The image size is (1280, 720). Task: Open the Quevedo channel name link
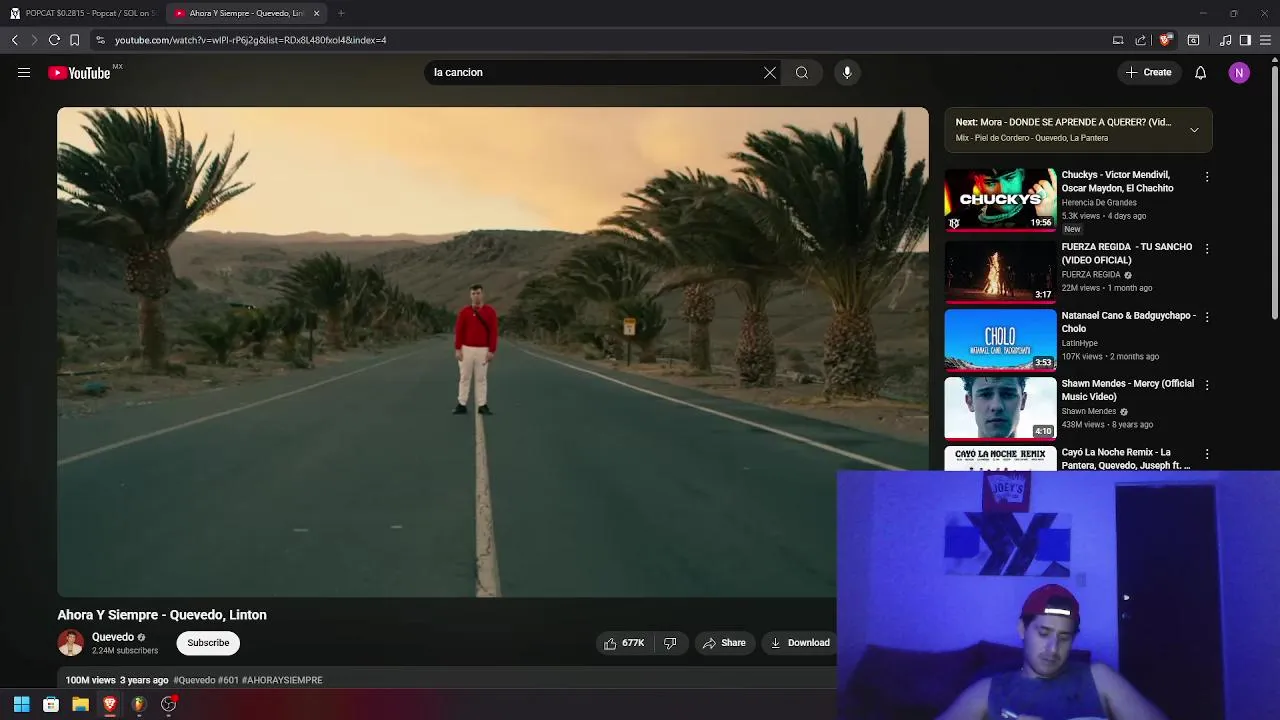click(x=113, y=637)
